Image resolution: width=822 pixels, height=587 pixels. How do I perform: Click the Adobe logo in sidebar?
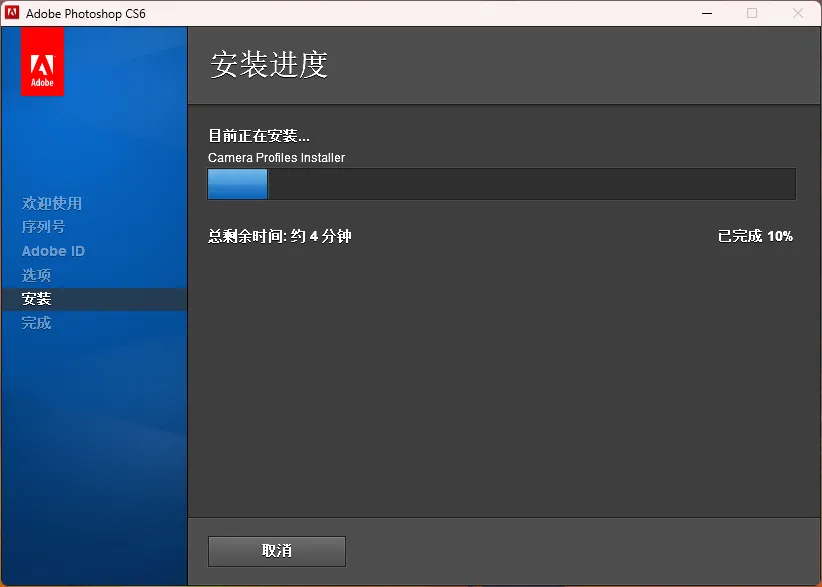(42, 61)
